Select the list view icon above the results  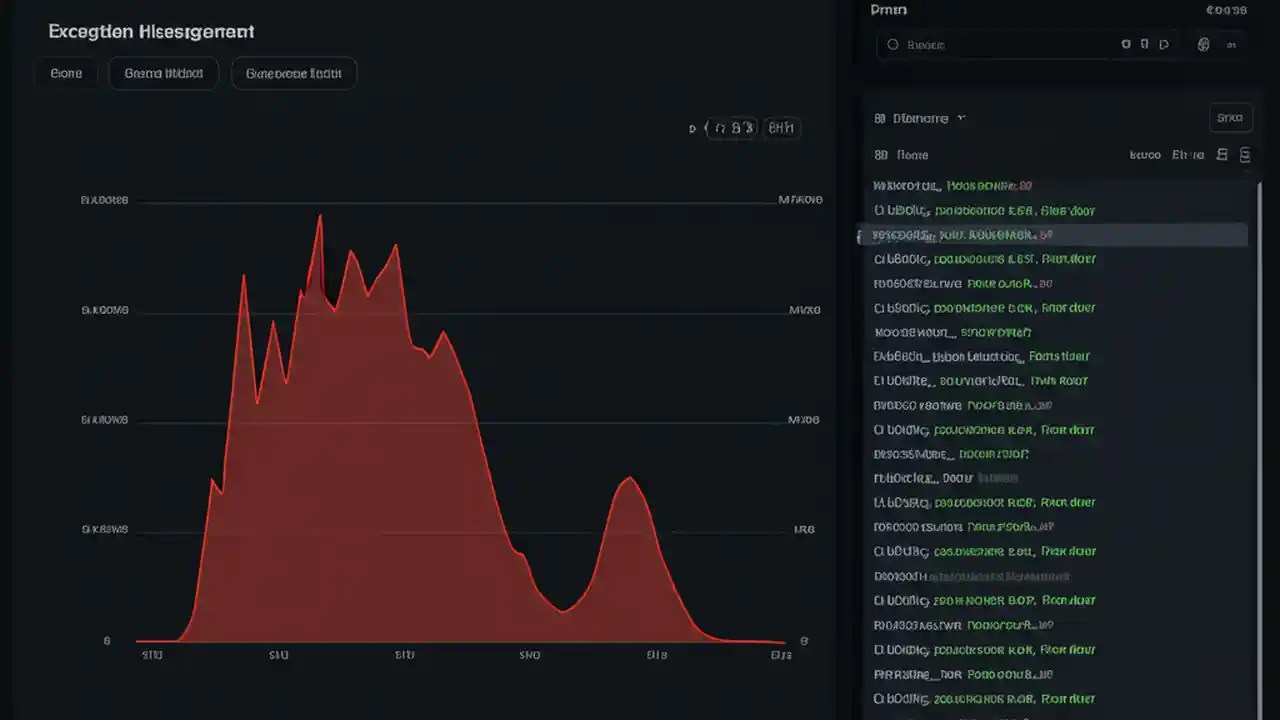(x=1222, y=154)
